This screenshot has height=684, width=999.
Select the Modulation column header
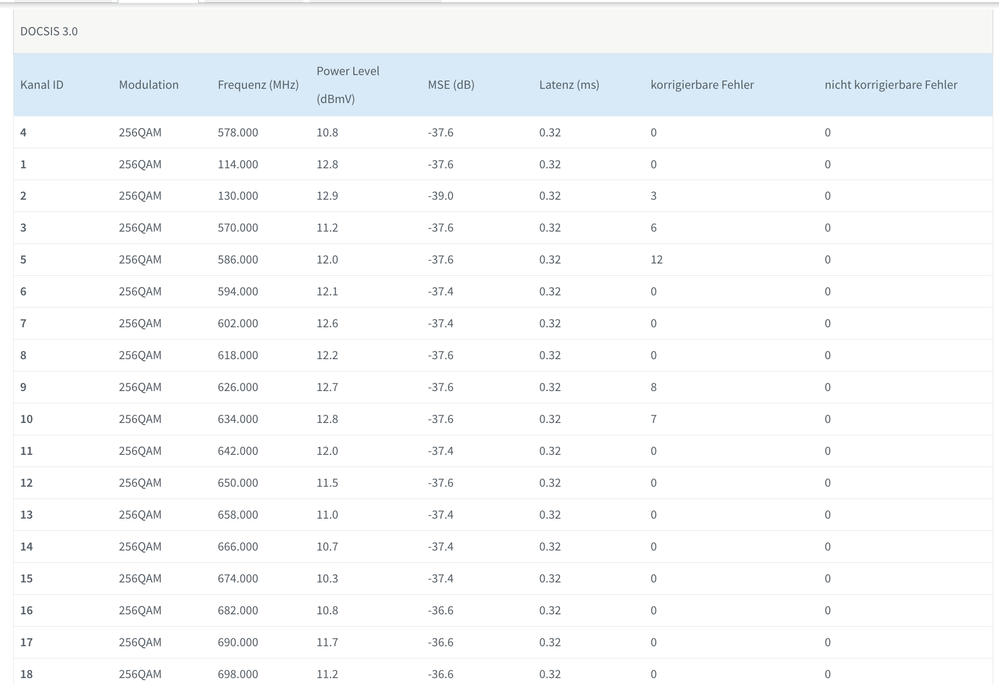[148, 85]
